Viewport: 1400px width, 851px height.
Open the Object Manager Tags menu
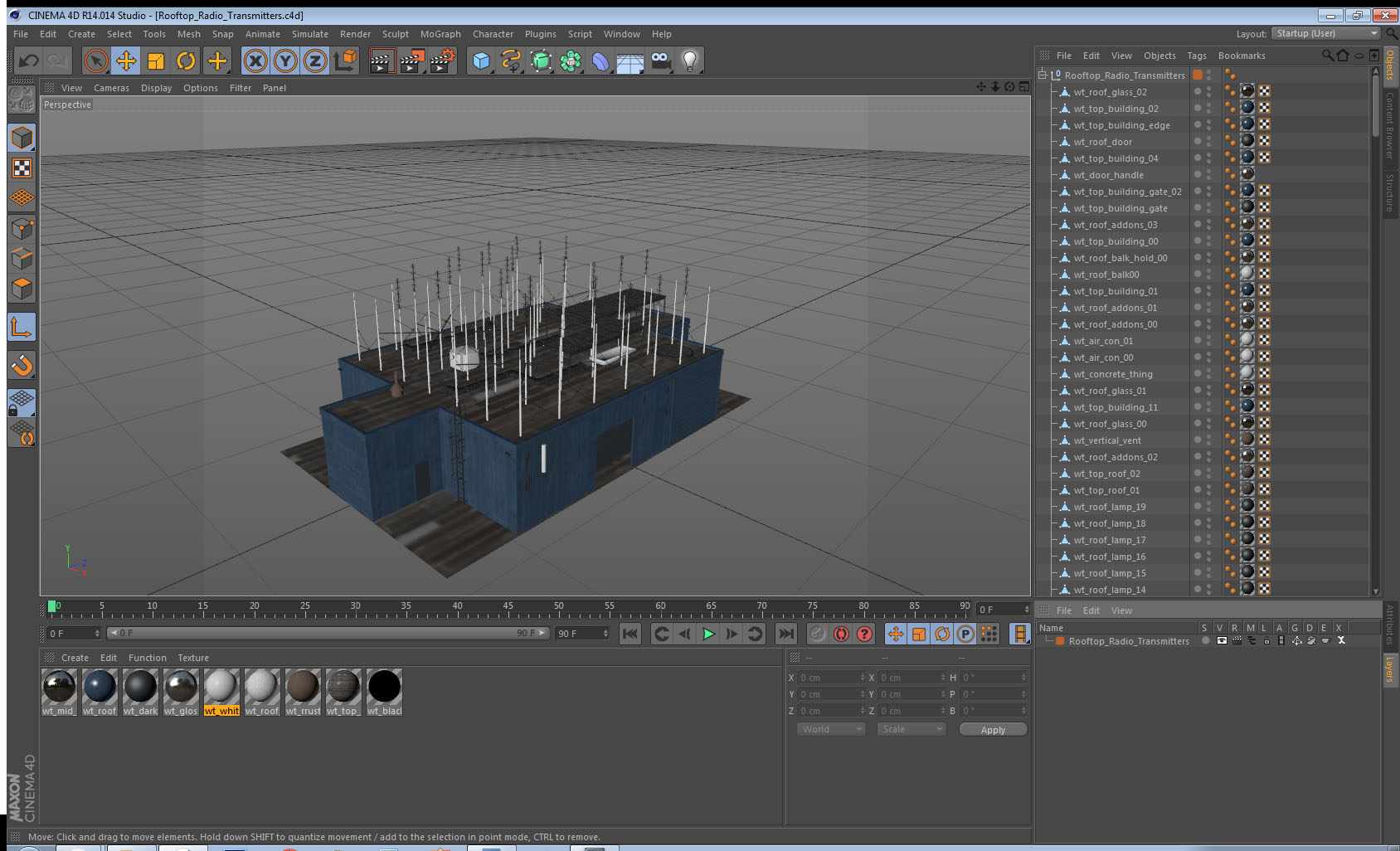pos(1197,56)
